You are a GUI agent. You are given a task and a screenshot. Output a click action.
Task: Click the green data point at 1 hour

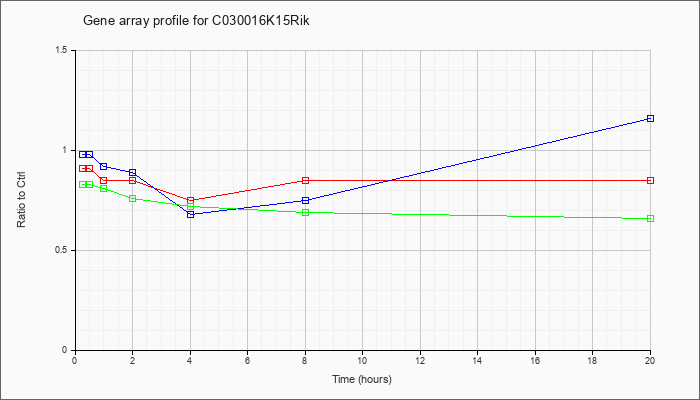[x=104, y=188]
